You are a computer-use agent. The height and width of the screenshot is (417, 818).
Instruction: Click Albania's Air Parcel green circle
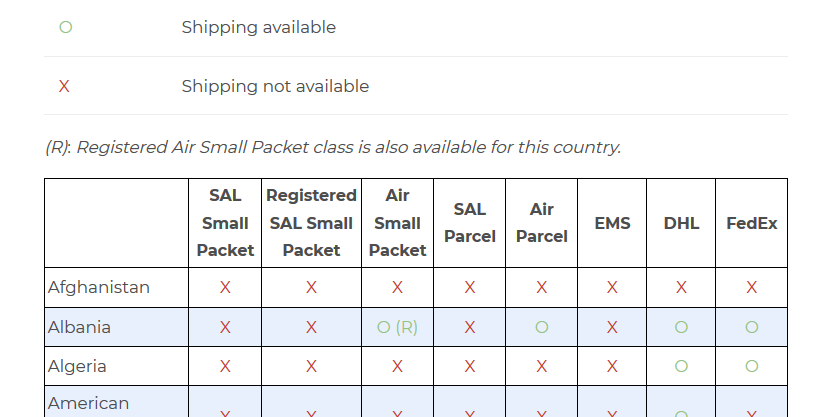click(x=541, y=327)
